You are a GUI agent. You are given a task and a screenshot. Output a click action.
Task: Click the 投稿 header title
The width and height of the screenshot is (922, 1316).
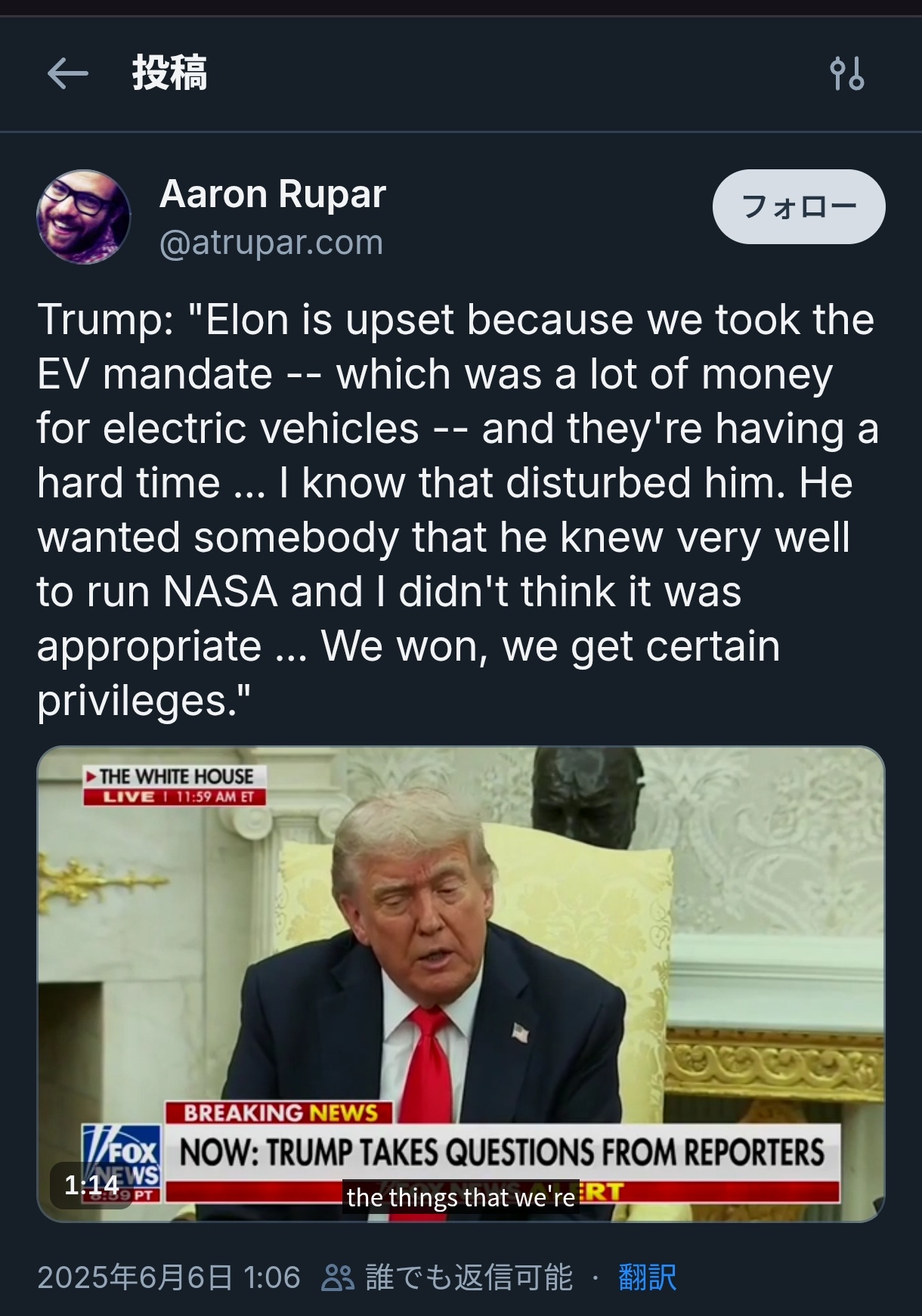[x=169, y=74]
